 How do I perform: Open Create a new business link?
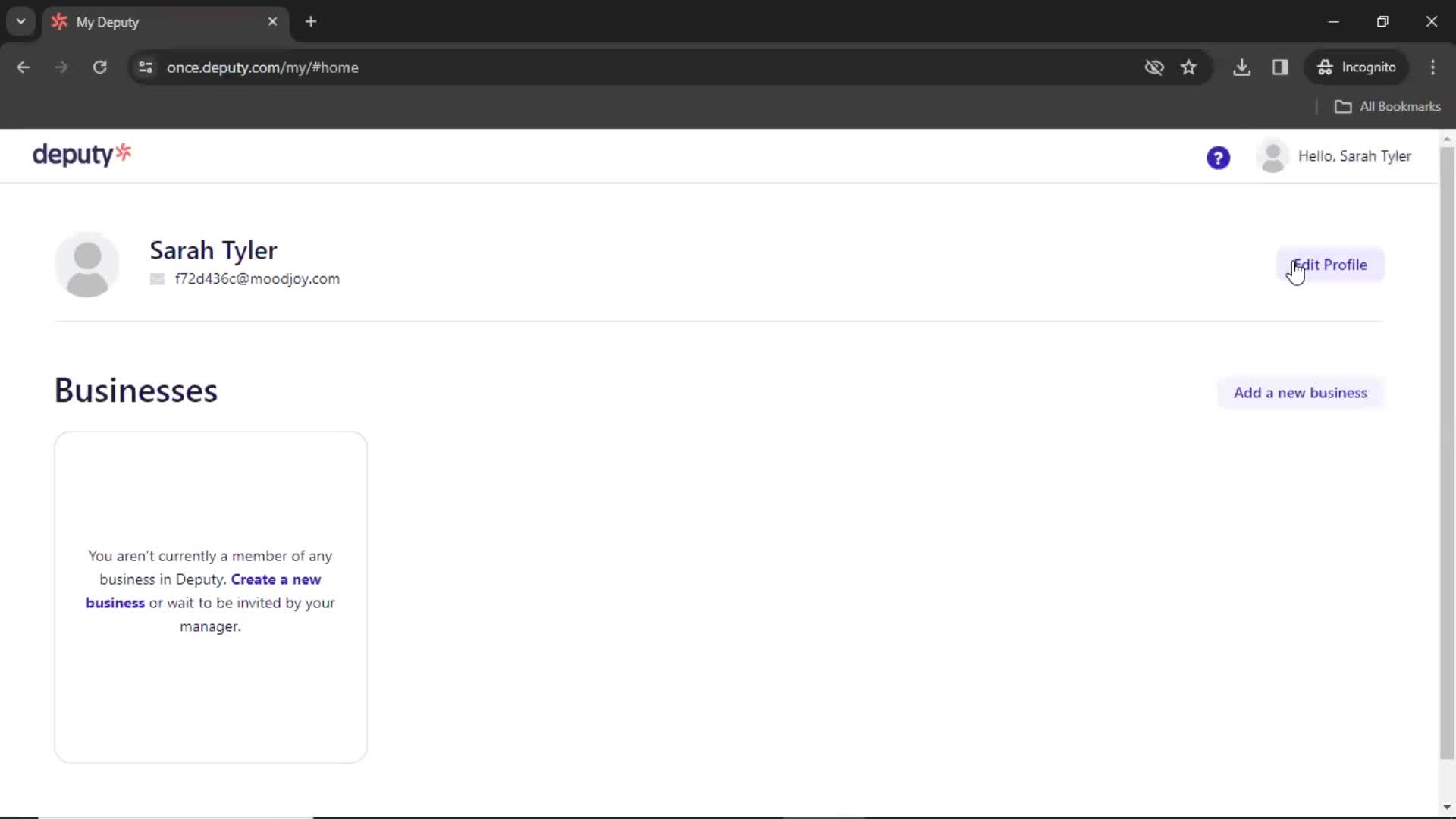[x=203, y=590]
